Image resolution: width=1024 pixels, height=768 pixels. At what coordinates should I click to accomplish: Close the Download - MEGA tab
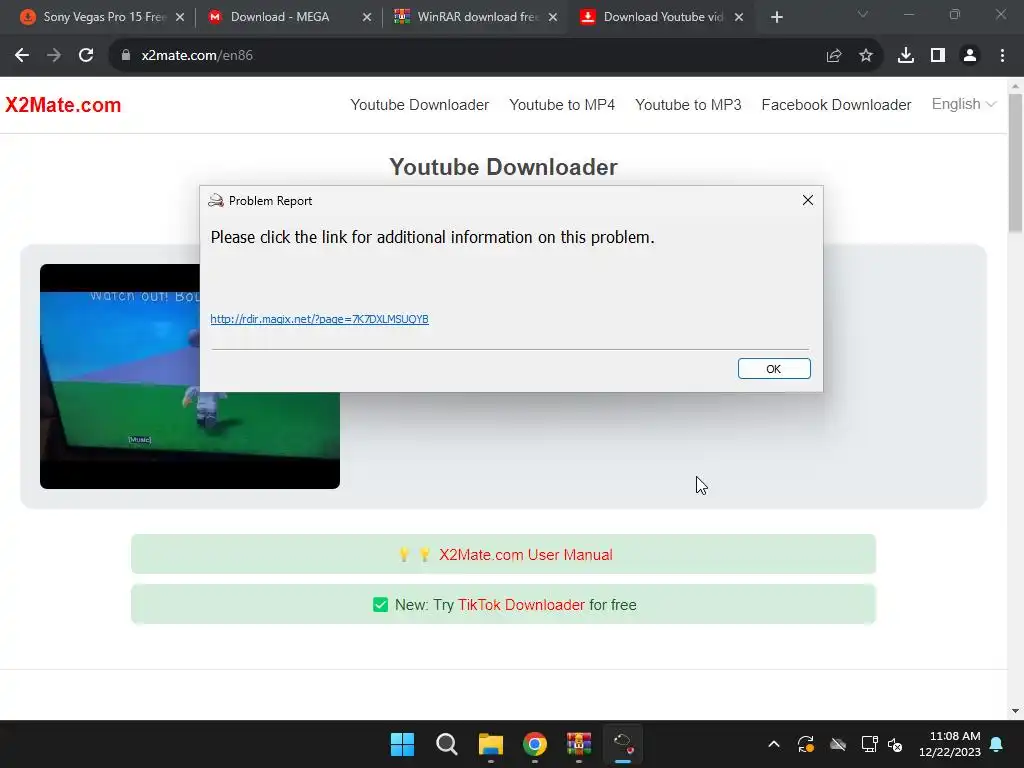point(367,17)
